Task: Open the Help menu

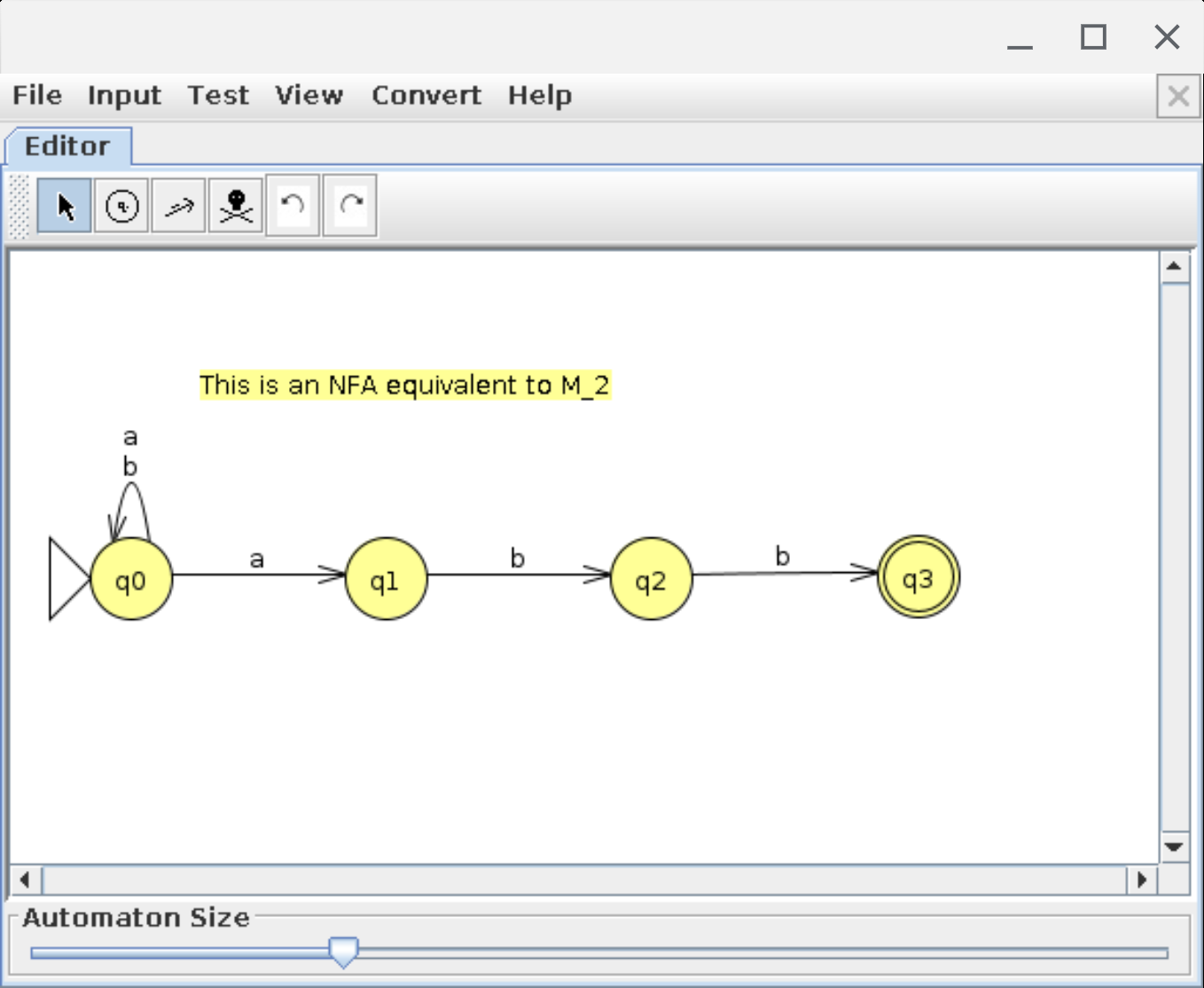Action: pos(539,96)
